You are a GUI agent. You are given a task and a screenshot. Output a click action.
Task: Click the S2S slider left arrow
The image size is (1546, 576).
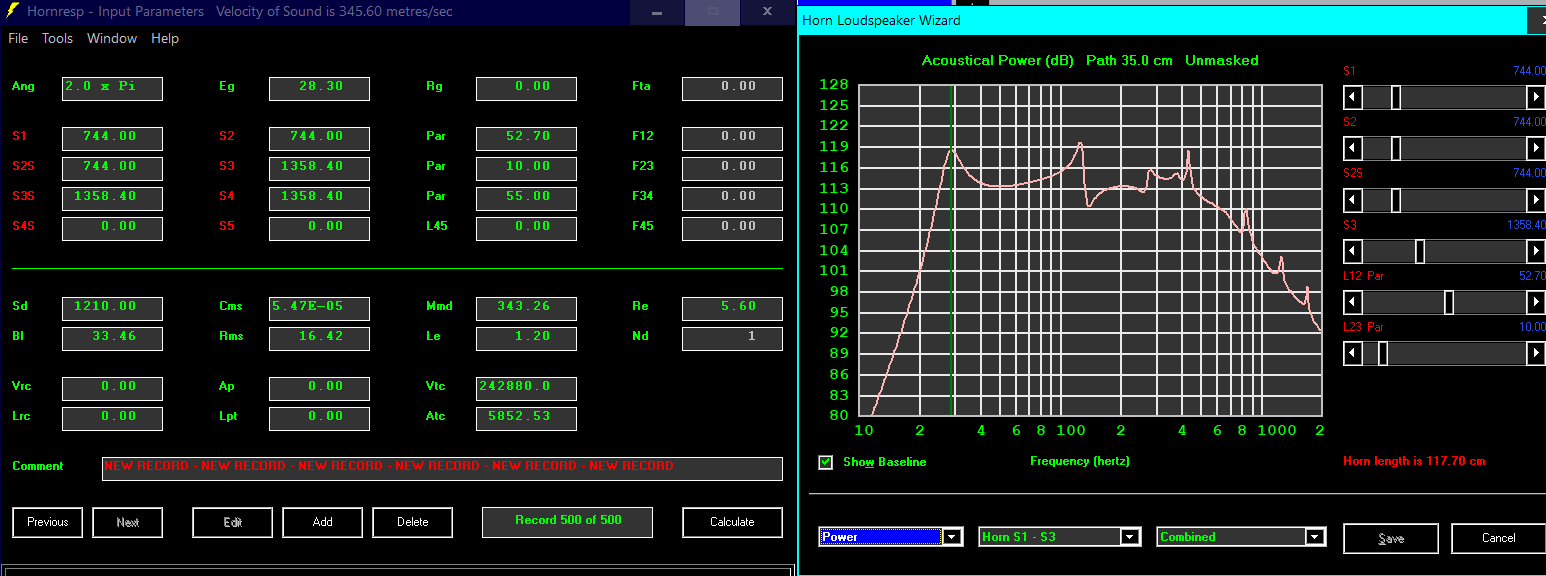1352,200
